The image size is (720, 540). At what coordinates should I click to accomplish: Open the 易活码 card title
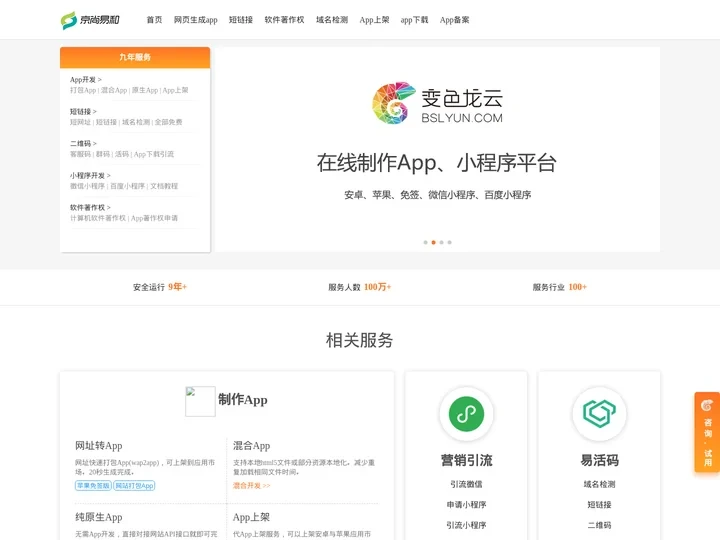599,460
